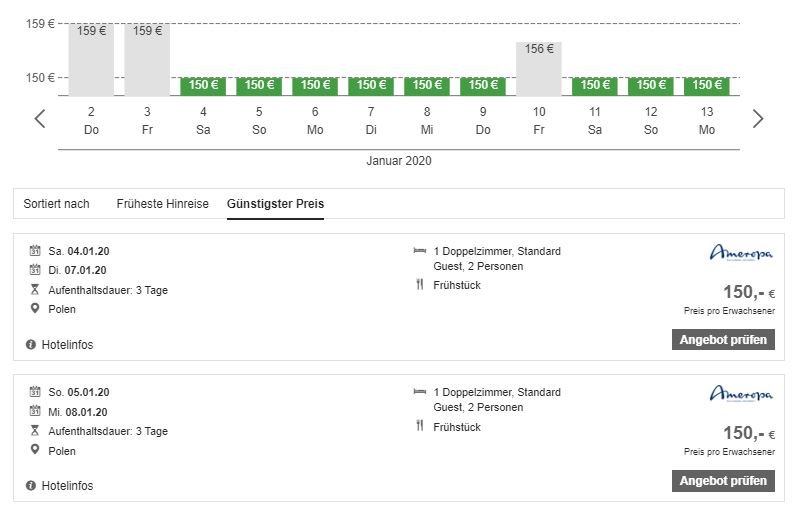
Task: Click the right arrow to show later dates
Action: coord(757,119)
